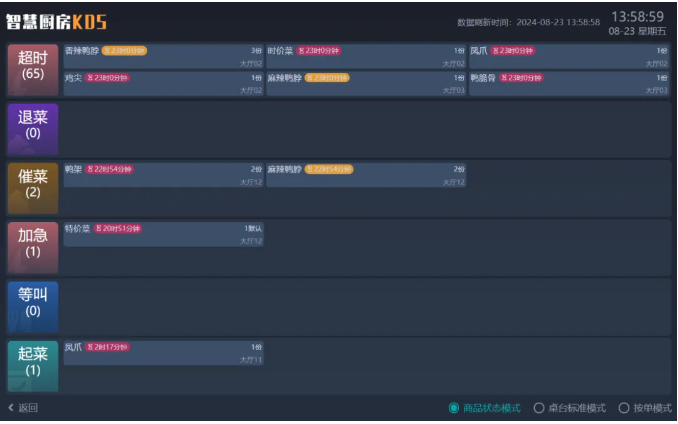Click the yellow timer badge on 麻辣鸭脖 大厅12
This screenshot has width=678, height=424.
(x=329, y=169)
